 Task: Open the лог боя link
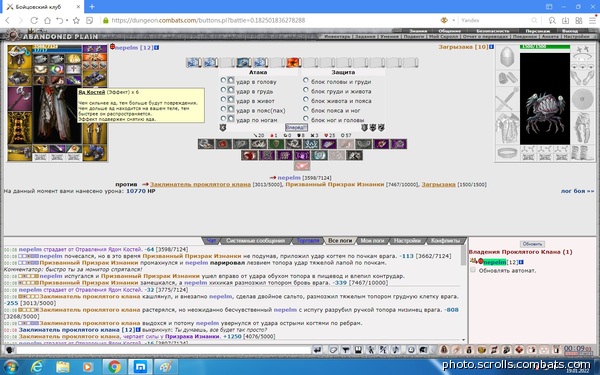click(577, 191)
